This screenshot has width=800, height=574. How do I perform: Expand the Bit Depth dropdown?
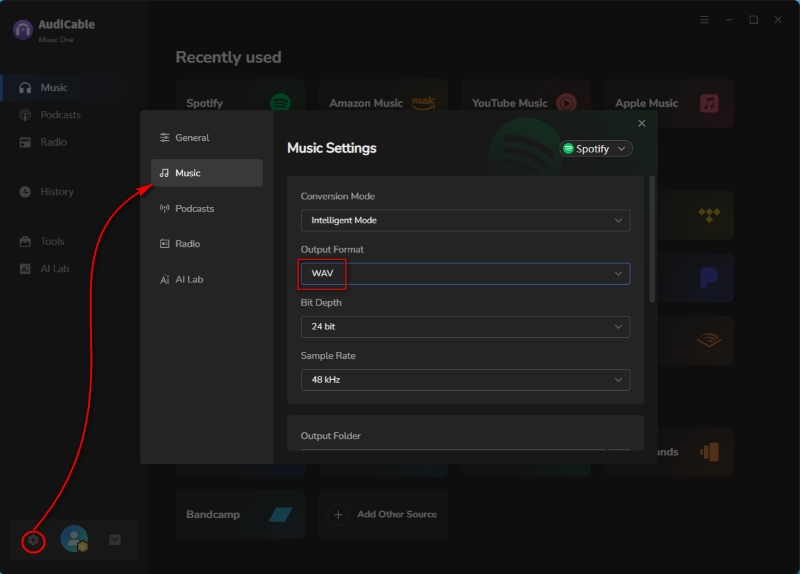[465, 327]
